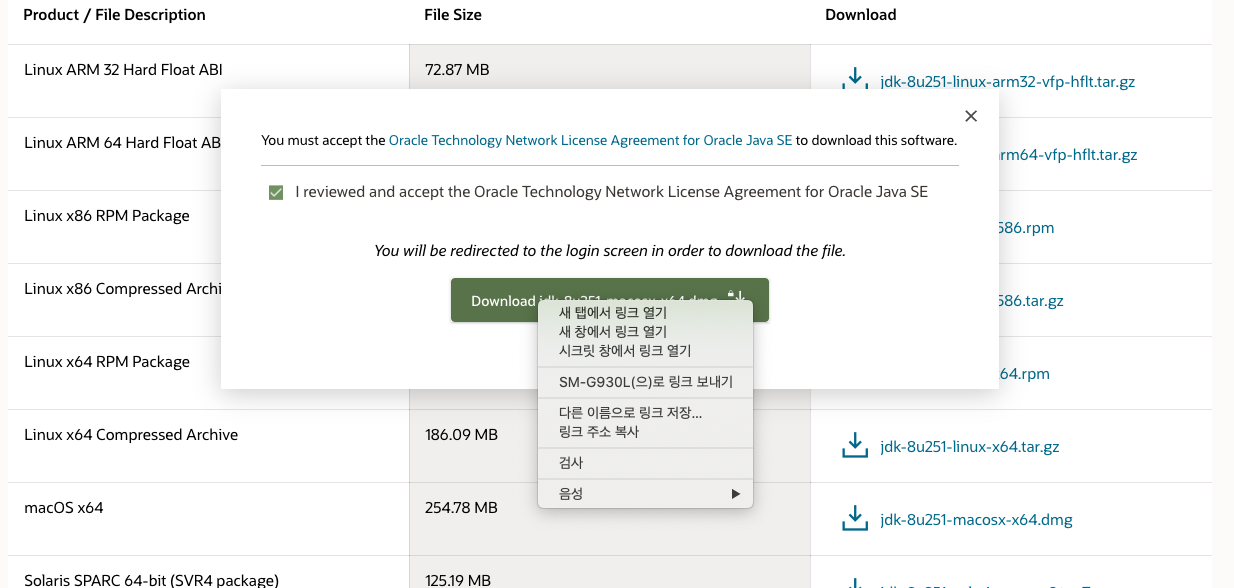This screenshot has width=1234, height=588.
Task: Click download icon for jdk-8u251-macosx-x64.dmg
Action: 855,518
